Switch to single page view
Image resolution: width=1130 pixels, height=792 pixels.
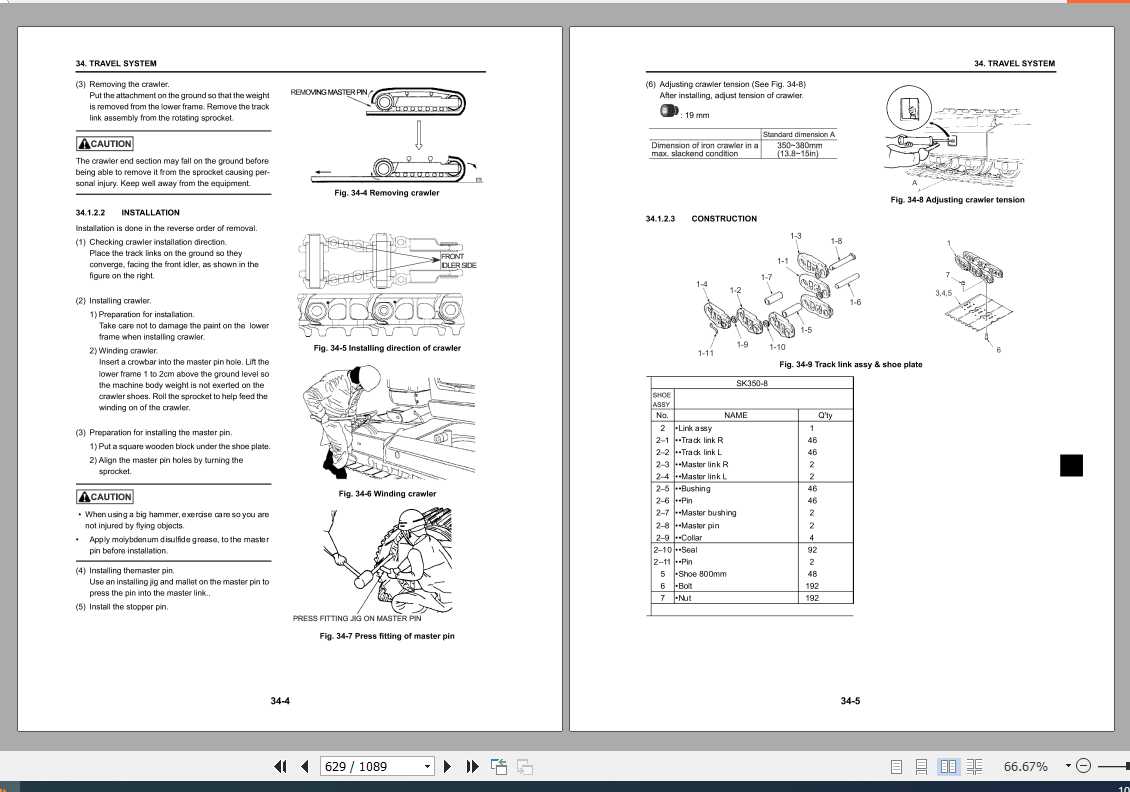pos(896,767)
